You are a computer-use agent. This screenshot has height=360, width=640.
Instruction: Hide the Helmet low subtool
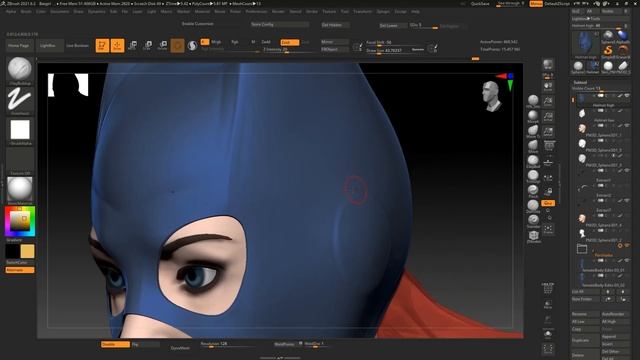coord(627,110)
